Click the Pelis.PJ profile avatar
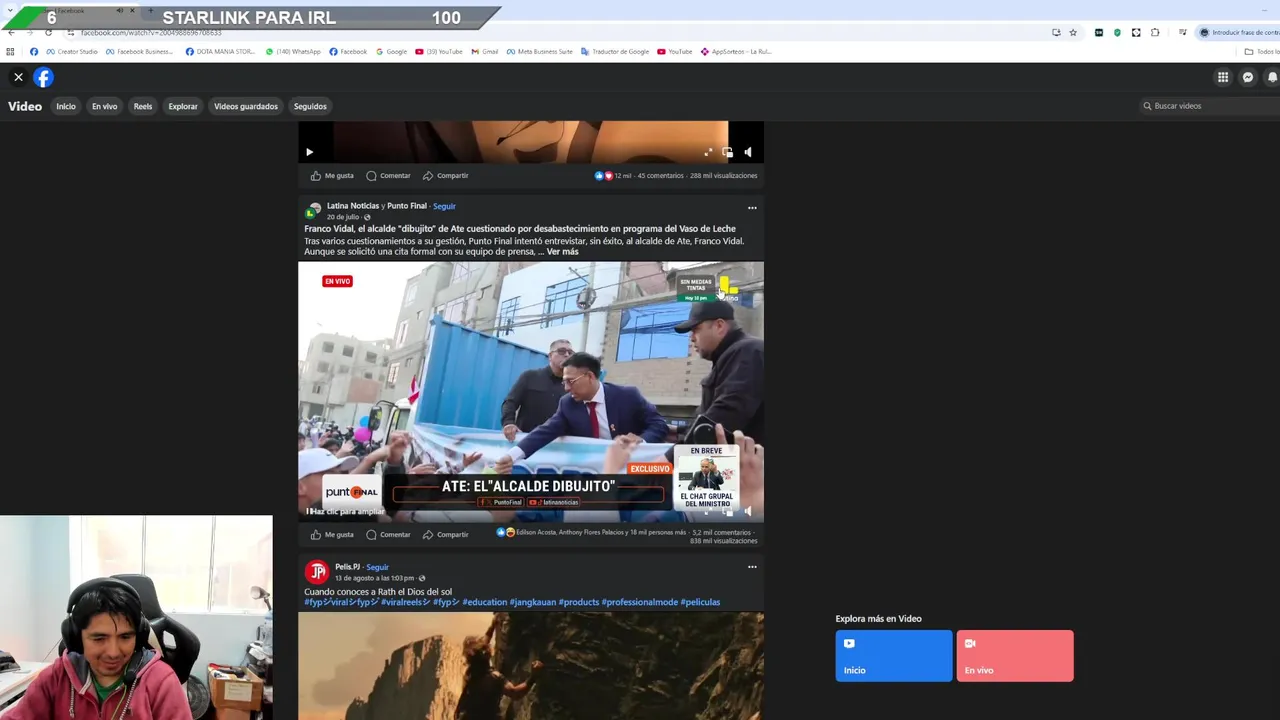Viewport: 1280px width, 720px height. click(x=317, y=572)
